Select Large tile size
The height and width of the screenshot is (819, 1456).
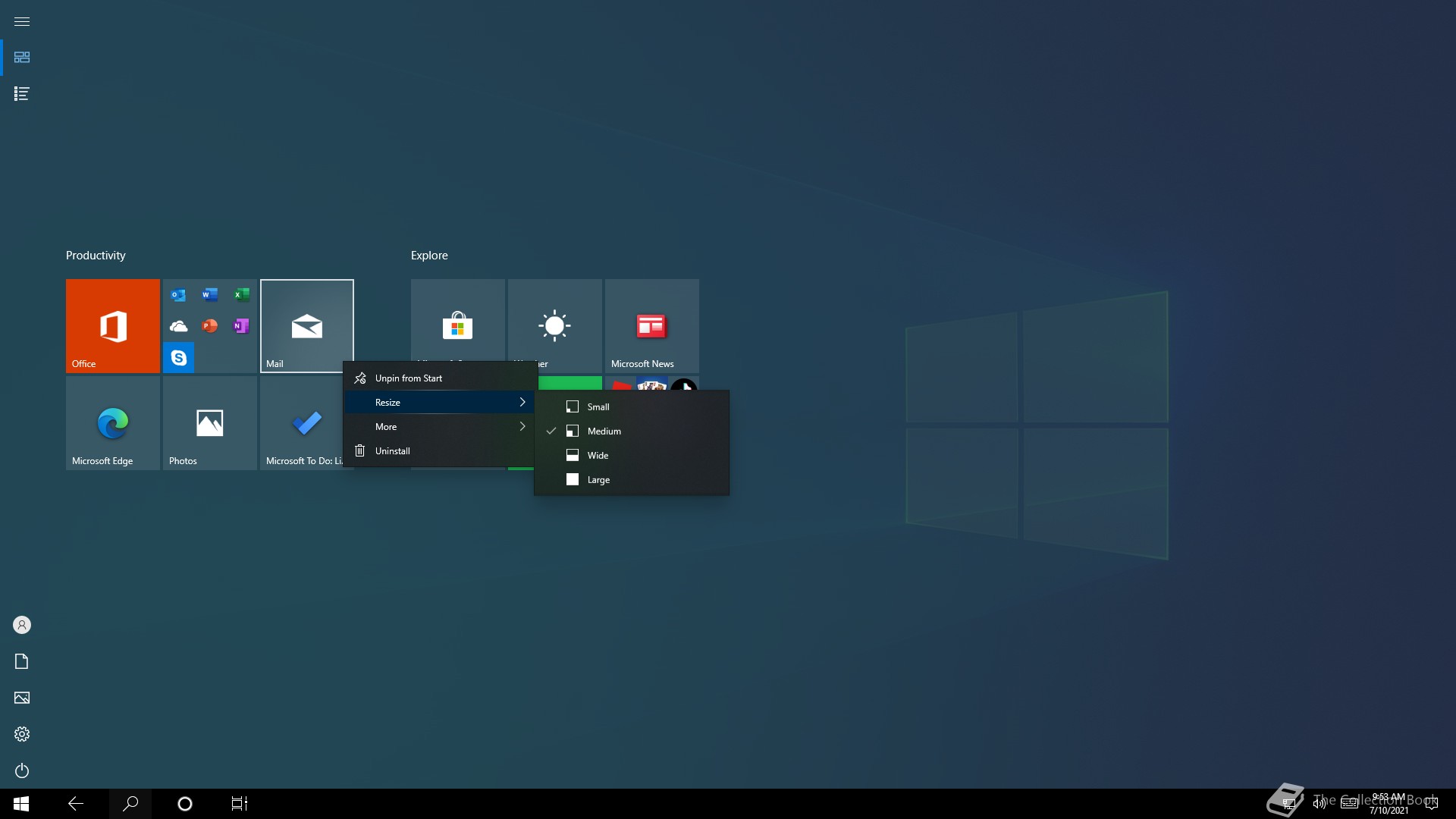632,480
